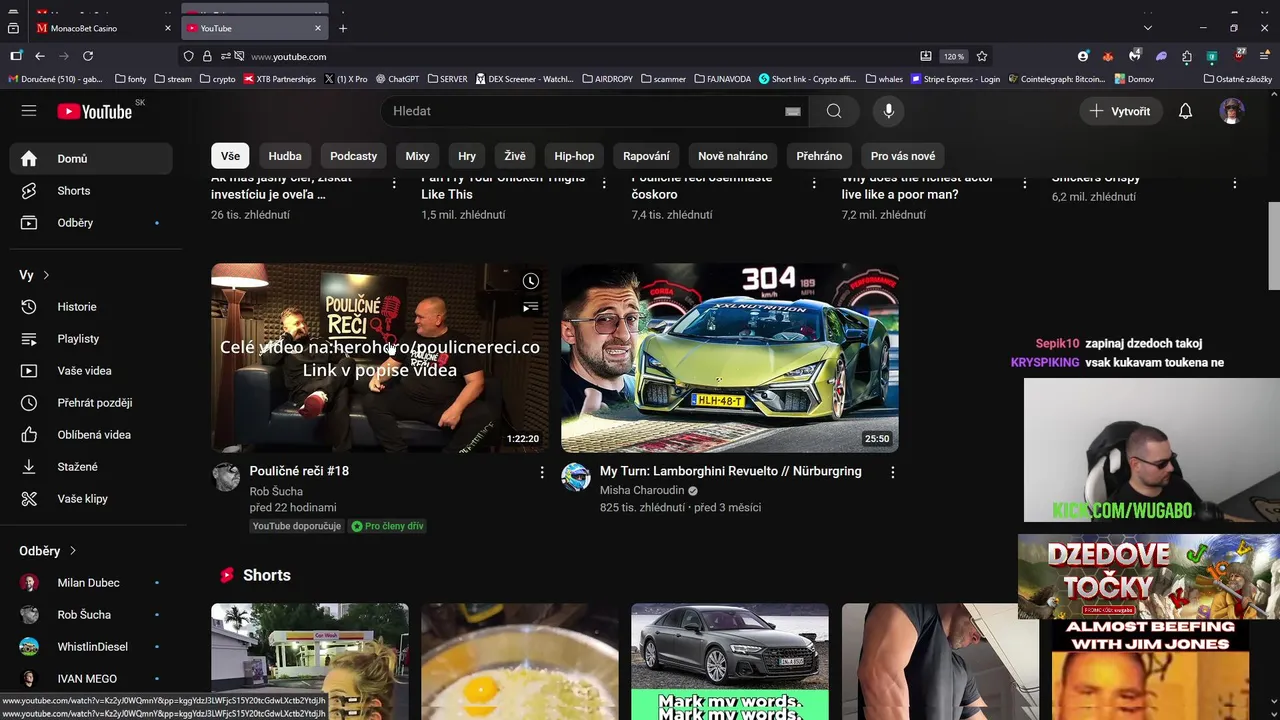Open more options for 7,2 mil. zhlédnutí video
This screenshot has height=720, width=1280.
click(1024, 183)
